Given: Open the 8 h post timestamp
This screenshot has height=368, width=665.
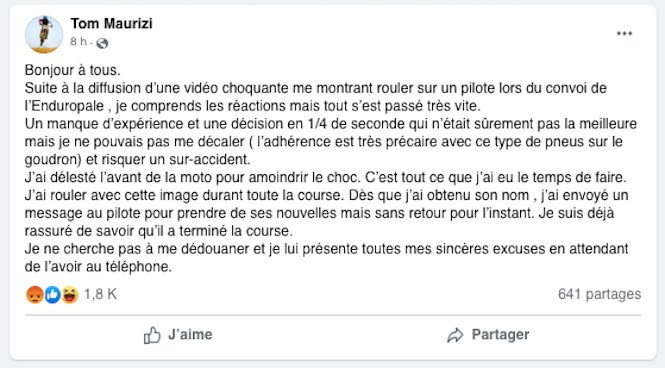Looking at the screenshot, I should coord(78,42).
